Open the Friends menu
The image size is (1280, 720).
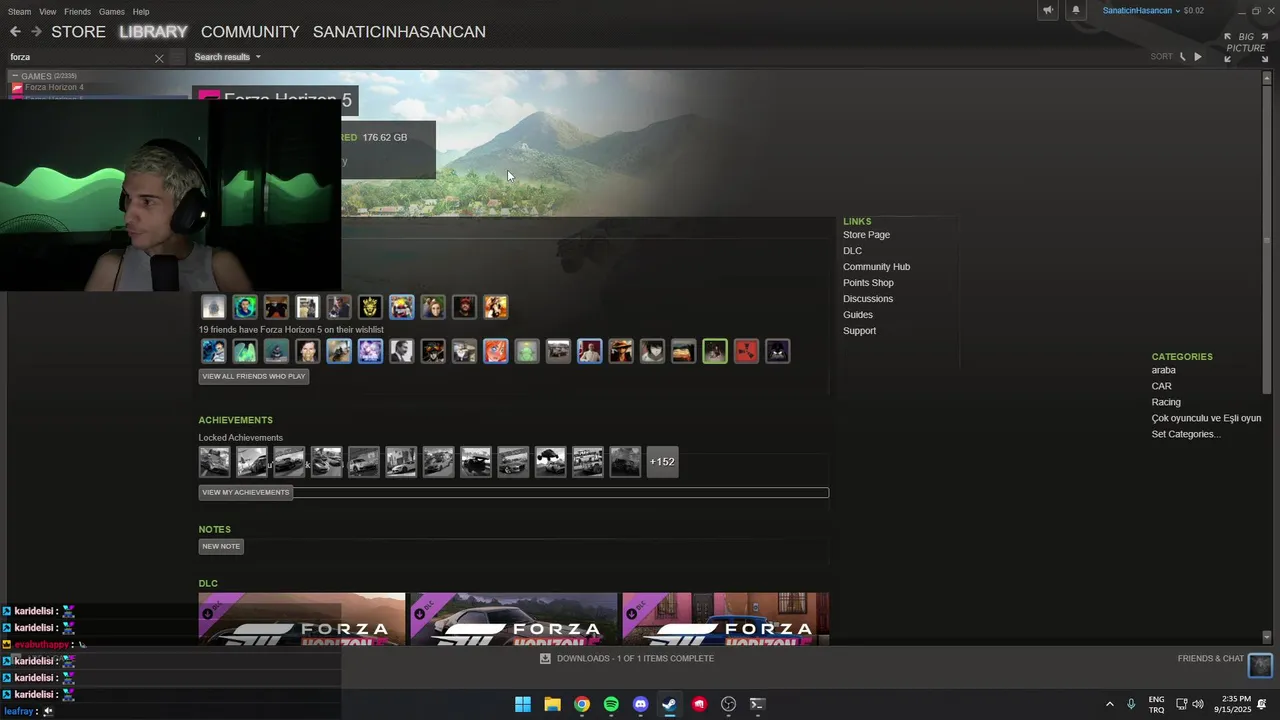[77, 12]
